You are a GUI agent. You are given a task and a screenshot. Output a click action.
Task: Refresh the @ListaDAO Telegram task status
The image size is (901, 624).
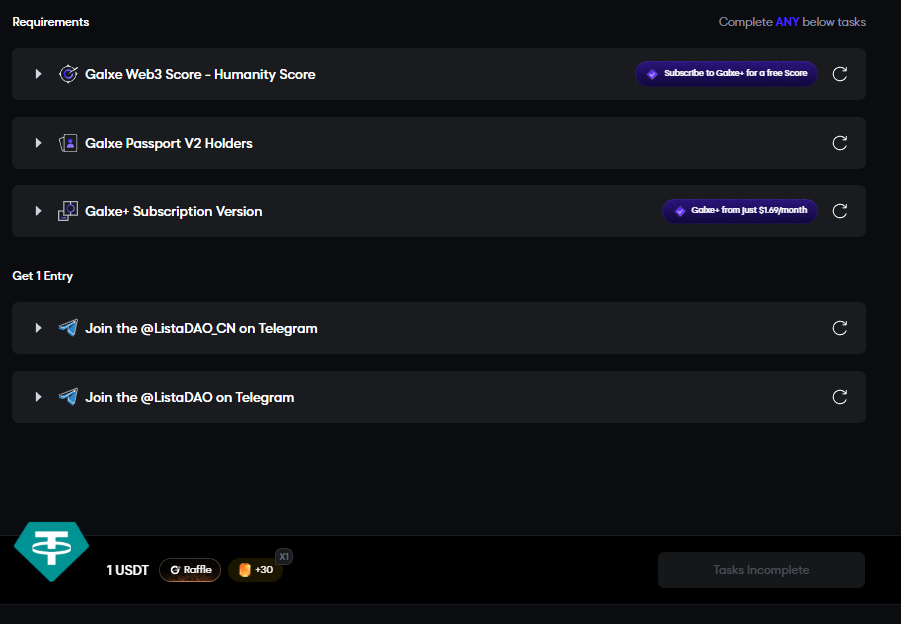tap(840, 397)
